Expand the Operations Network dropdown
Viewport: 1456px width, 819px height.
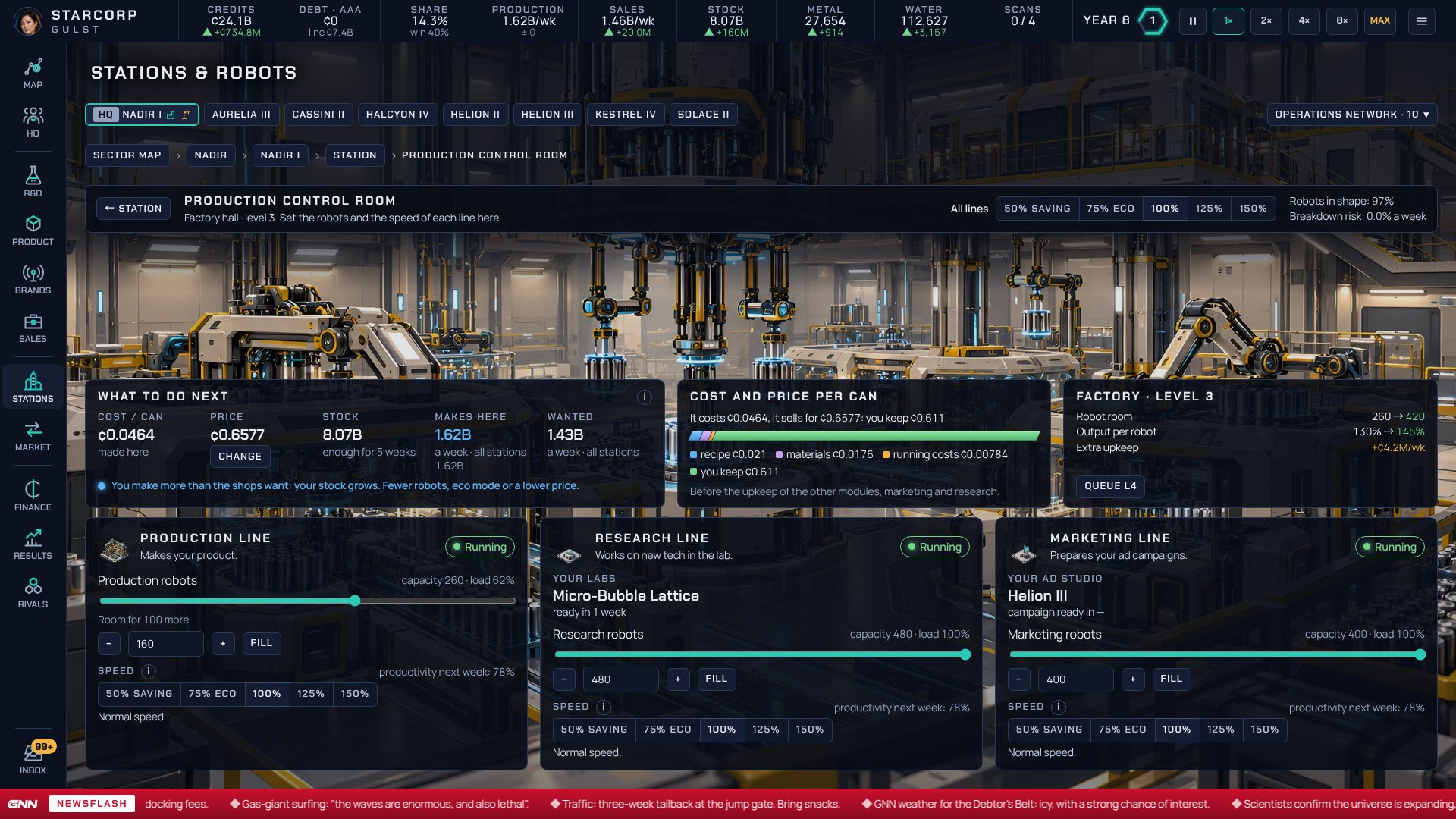coord(1351,115)
